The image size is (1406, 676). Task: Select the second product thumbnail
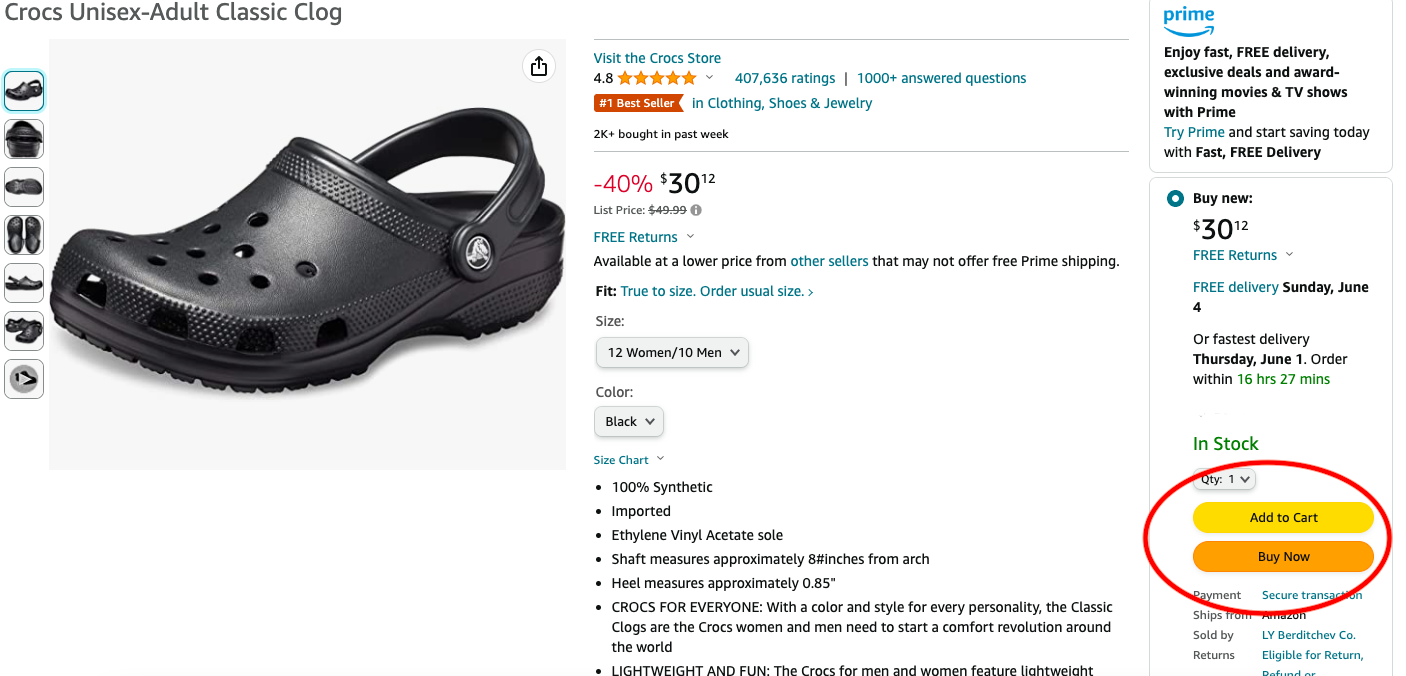[x=23, y=138]
